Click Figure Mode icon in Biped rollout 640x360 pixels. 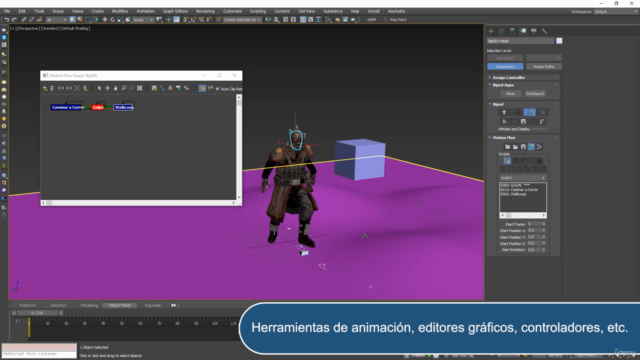click(x=504, y=112)
